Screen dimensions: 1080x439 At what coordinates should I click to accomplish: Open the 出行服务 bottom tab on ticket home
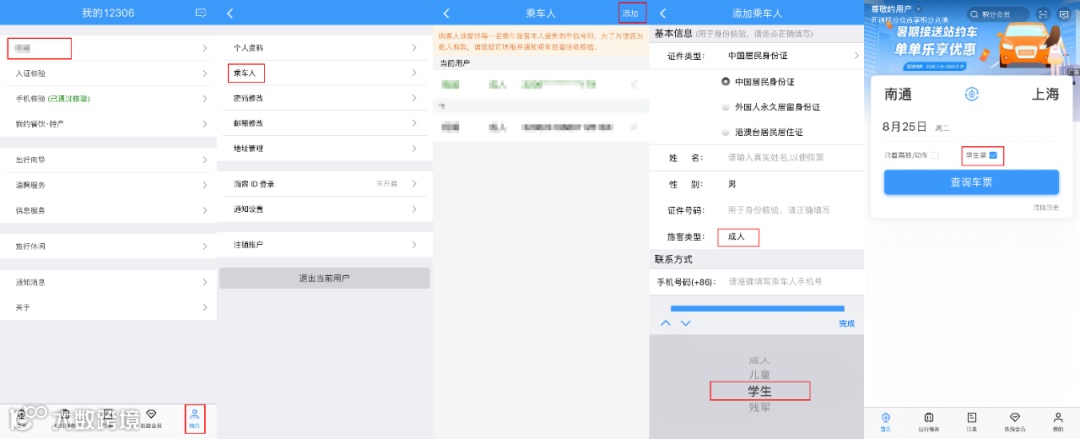click(928, 420)
